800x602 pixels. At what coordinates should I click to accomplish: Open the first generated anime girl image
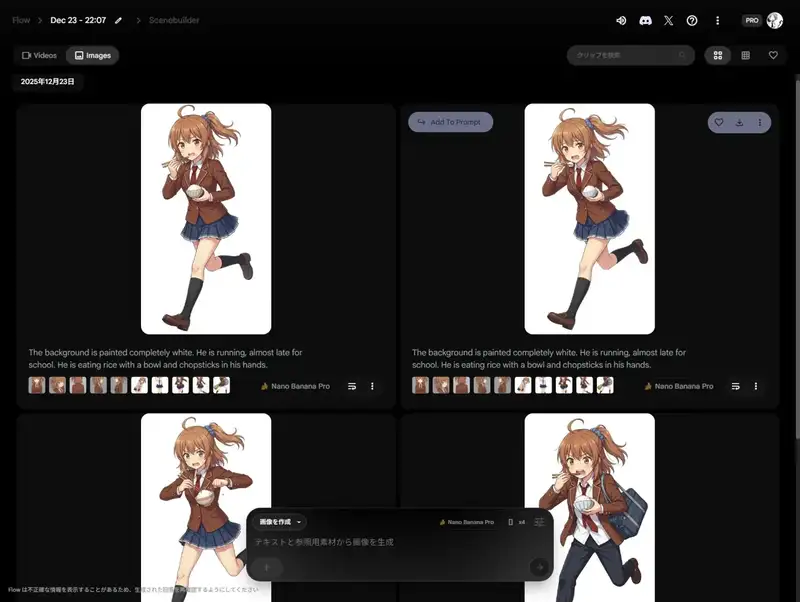click(x=206, y=218)
